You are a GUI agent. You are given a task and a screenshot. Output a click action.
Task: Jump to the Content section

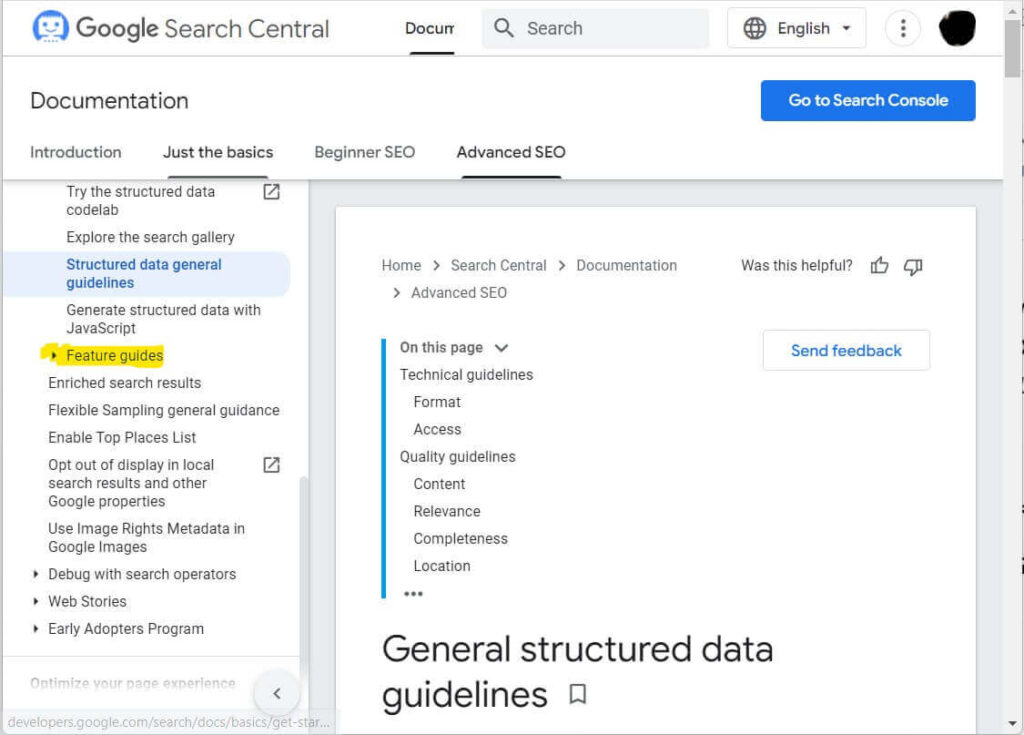click(x=439, y=484)
